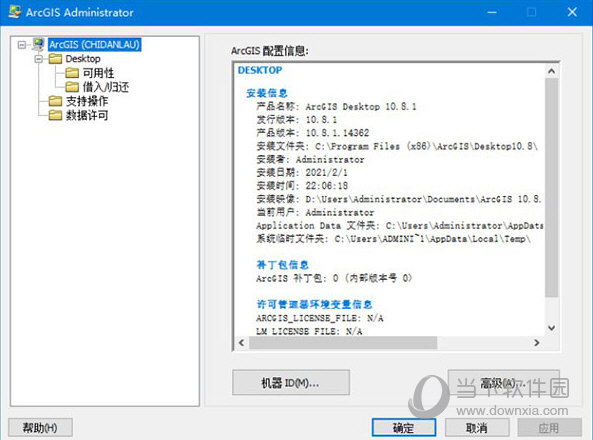Click the ArcGIS computer icon in the tree

tap(38, 44)
